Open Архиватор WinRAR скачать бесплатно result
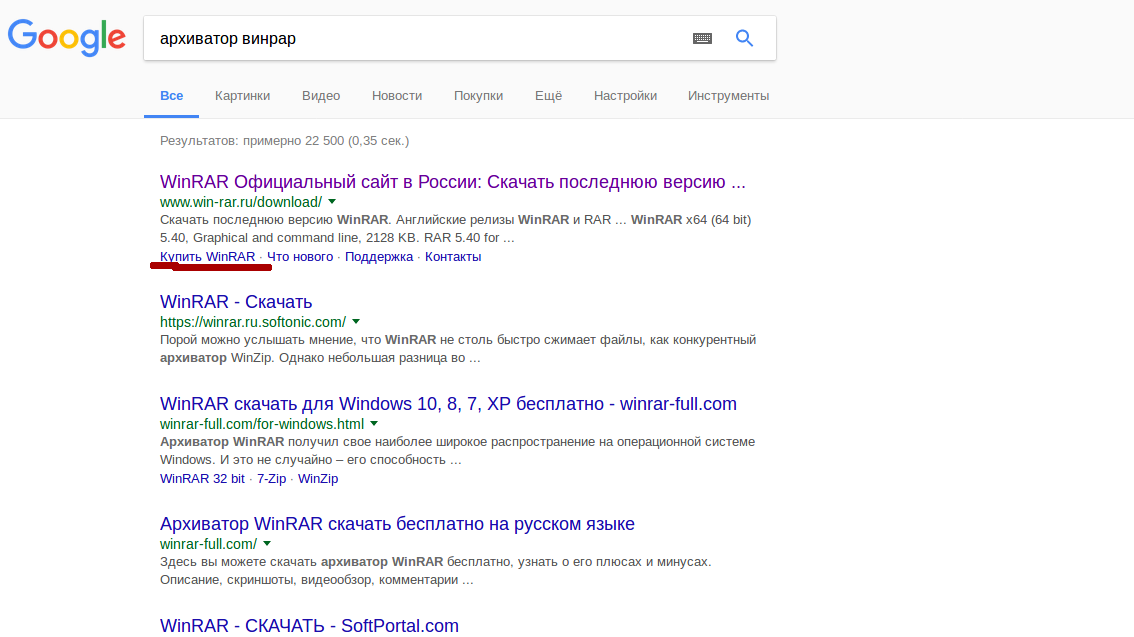This screenshot has width=1134, height=637. coord(397,523)
